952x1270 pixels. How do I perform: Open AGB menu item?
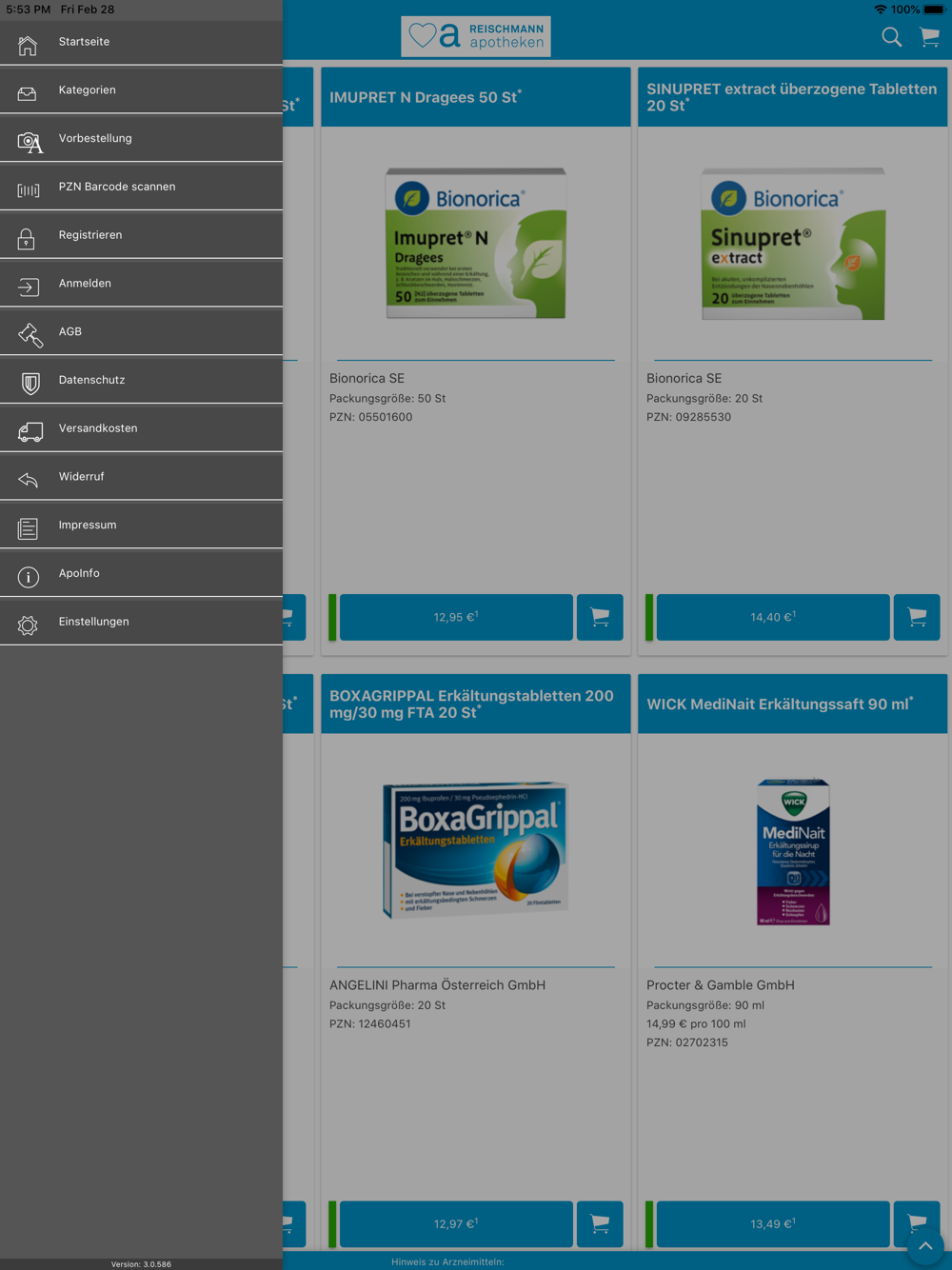pos(141,332)
